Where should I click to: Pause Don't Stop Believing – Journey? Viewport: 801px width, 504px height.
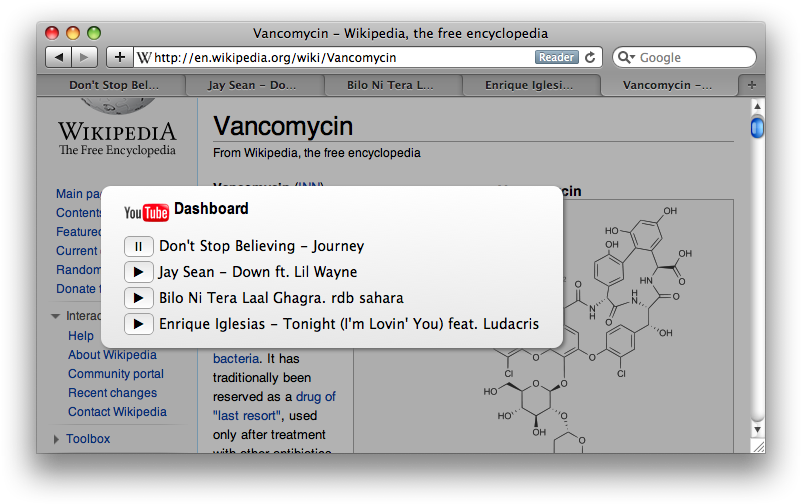point(138,246)
